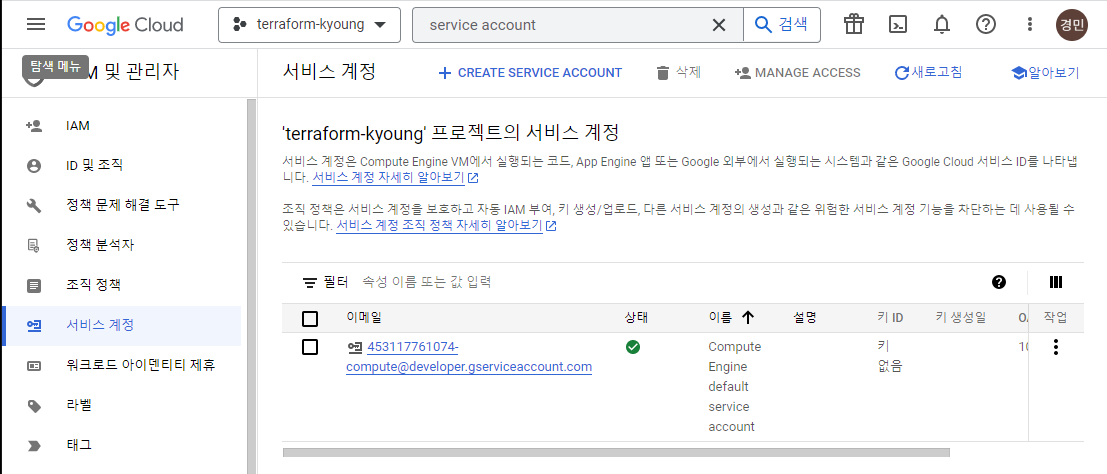Click the 설명 column header
1107x474 pixels.
pyautogui.click(x=805, y=318)
